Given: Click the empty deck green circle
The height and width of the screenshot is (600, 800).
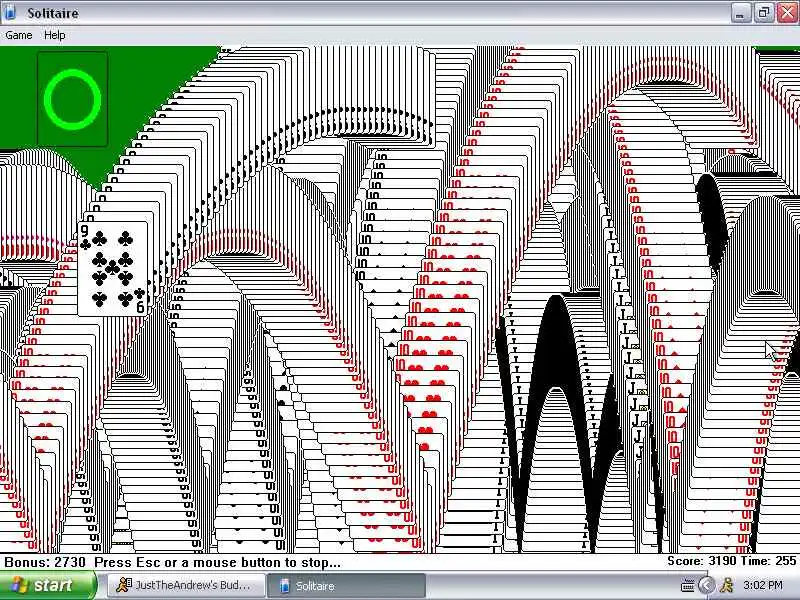Looking at the screenshot, I should (x=72, y=99).
